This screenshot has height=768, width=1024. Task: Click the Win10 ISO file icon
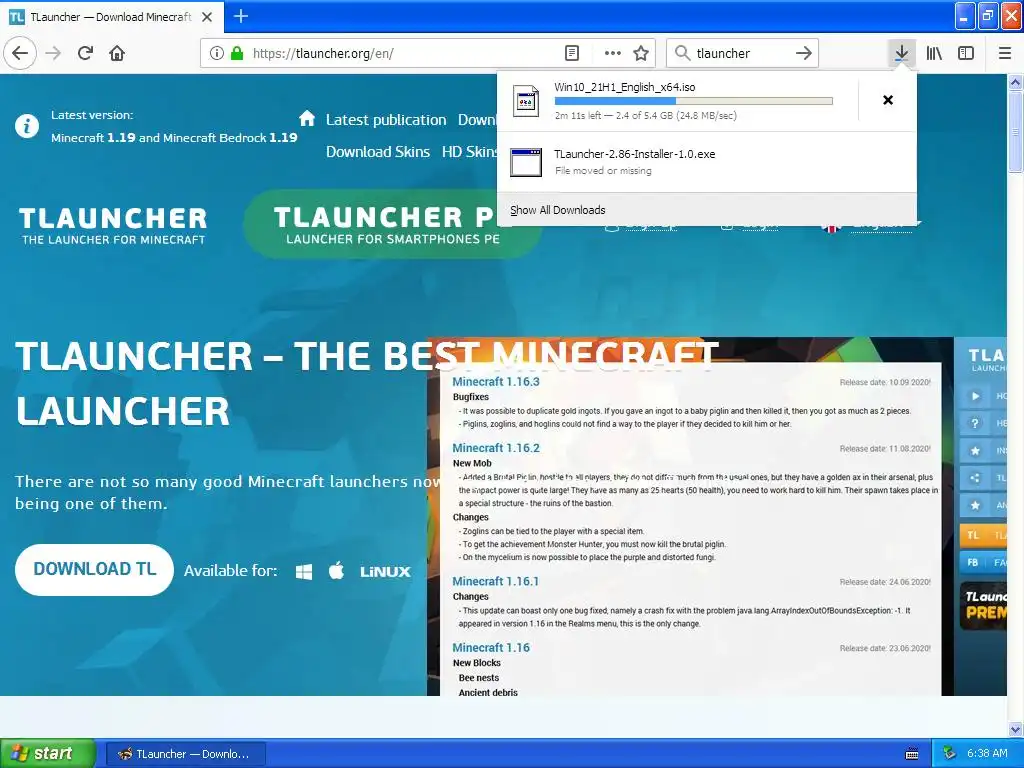pyautogui.click(x=526, y=101)
